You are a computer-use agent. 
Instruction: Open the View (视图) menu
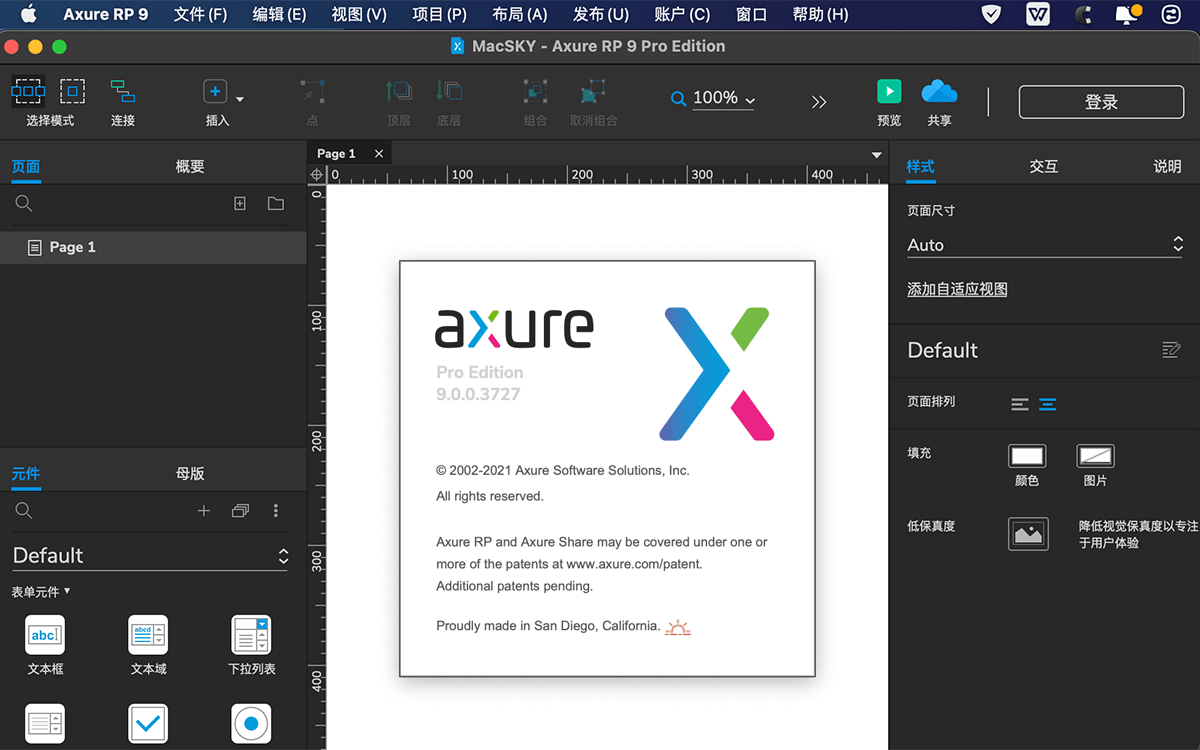click(359, 14)
